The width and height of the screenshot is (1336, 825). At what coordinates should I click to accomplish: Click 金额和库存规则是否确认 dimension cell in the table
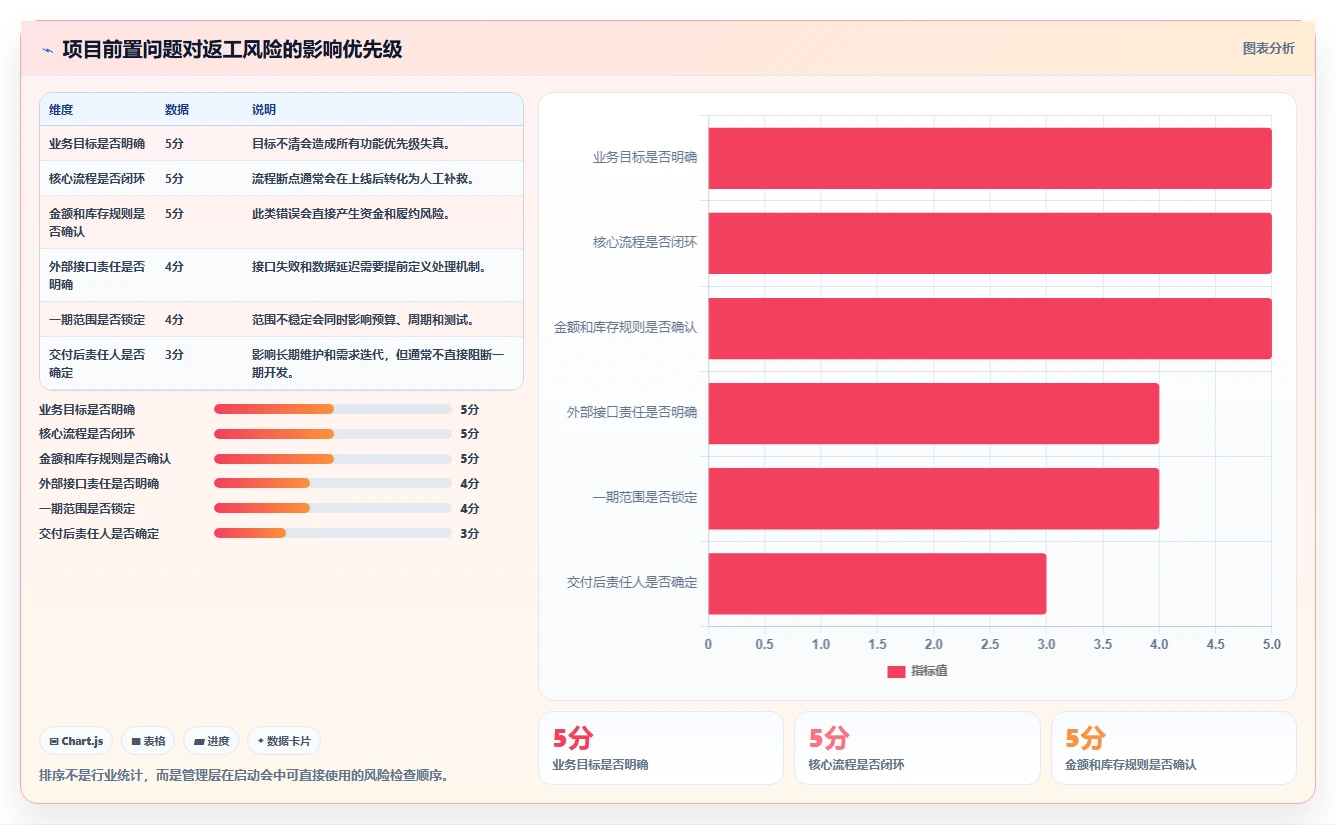[97, 222]
